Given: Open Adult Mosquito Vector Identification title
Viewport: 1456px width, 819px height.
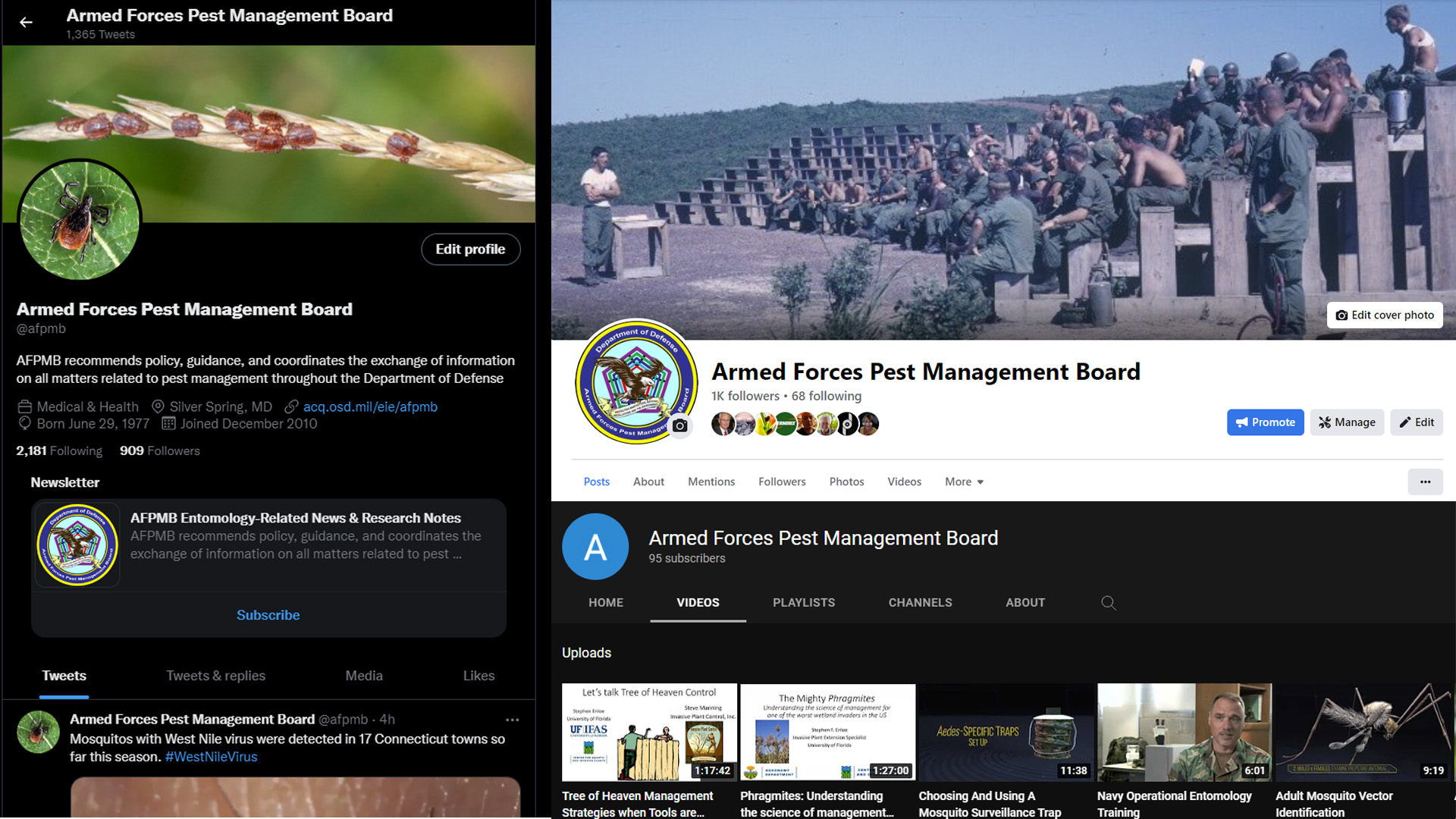Looking at the screenshot, I should (x=1335, y=804).
